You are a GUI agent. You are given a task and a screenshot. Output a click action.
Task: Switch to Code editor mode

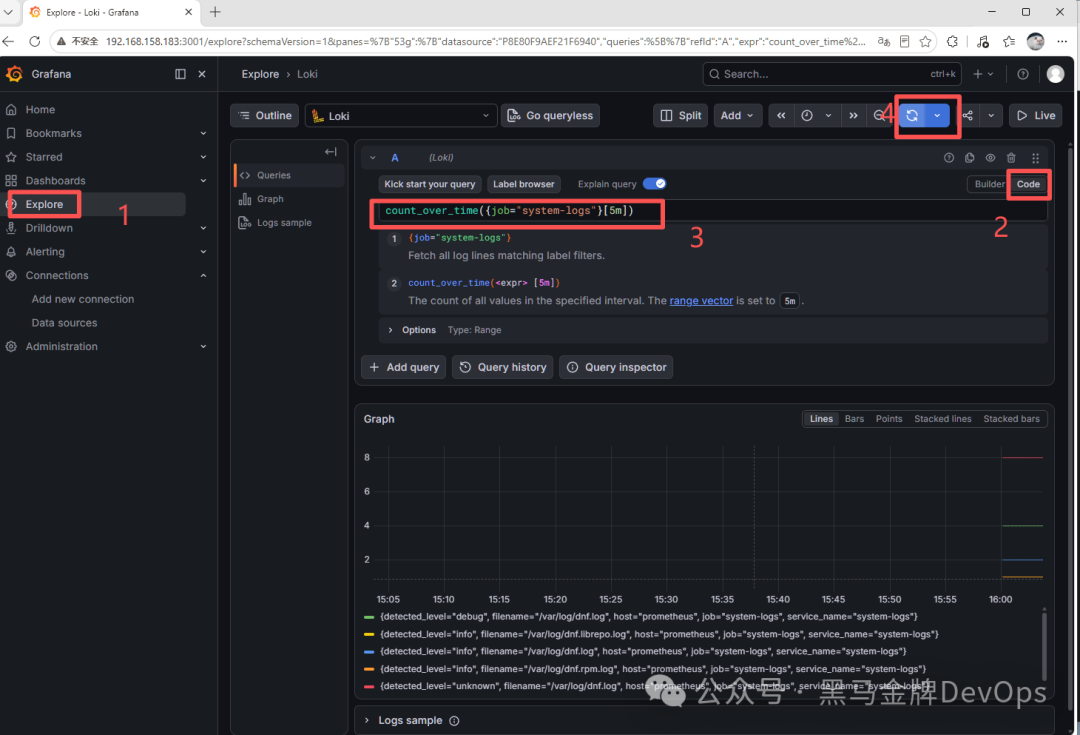tap(1028, 184)
